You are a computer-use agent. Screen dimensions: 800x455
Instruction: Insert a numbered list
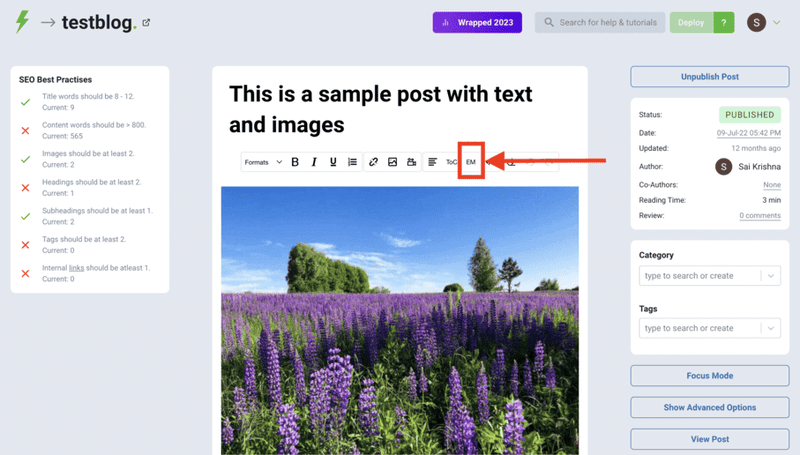point(352,162)
